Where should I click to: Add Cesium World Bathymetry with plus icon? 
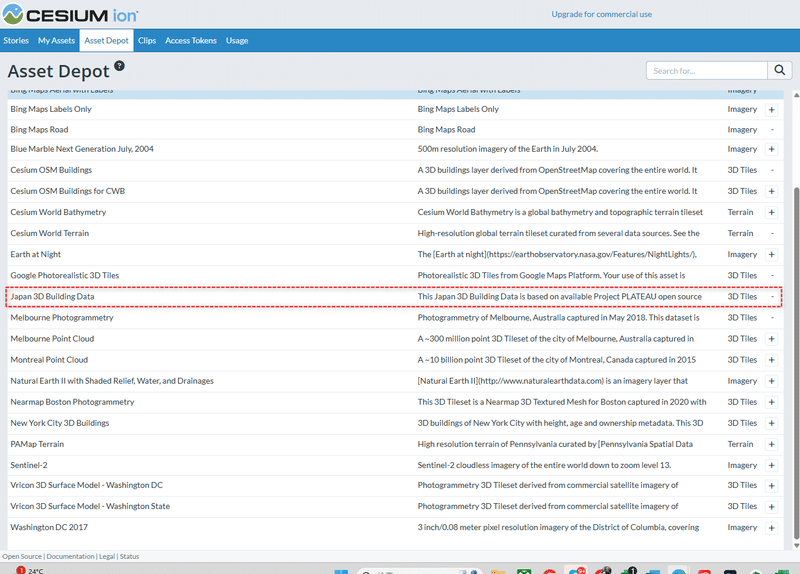pos(771,213)
